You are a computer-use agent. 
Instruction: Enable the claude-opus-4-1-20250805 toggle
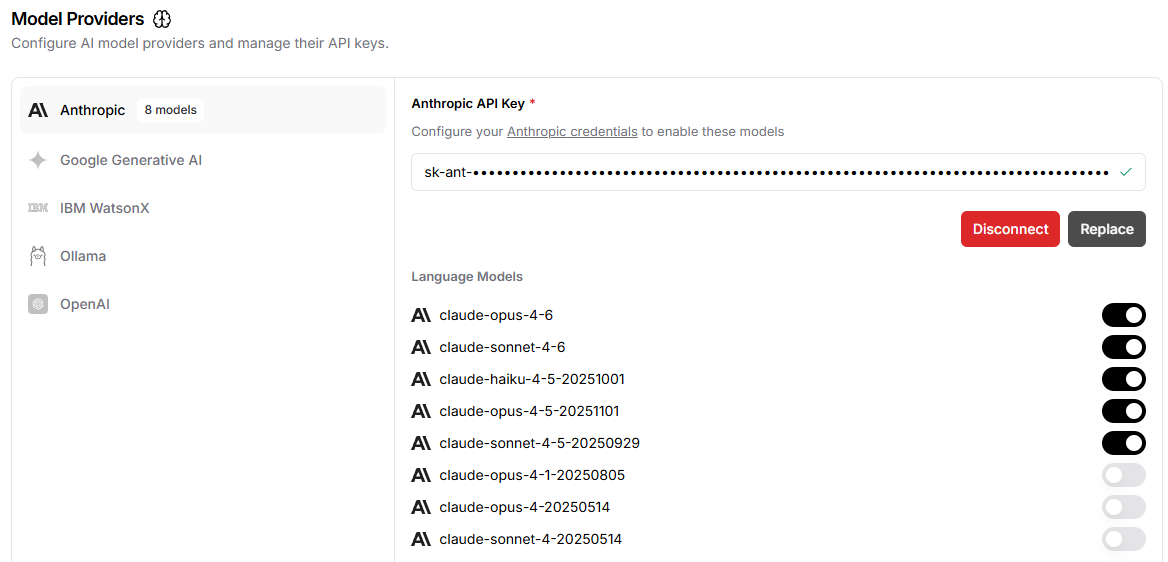click(x=1123, y=475)
